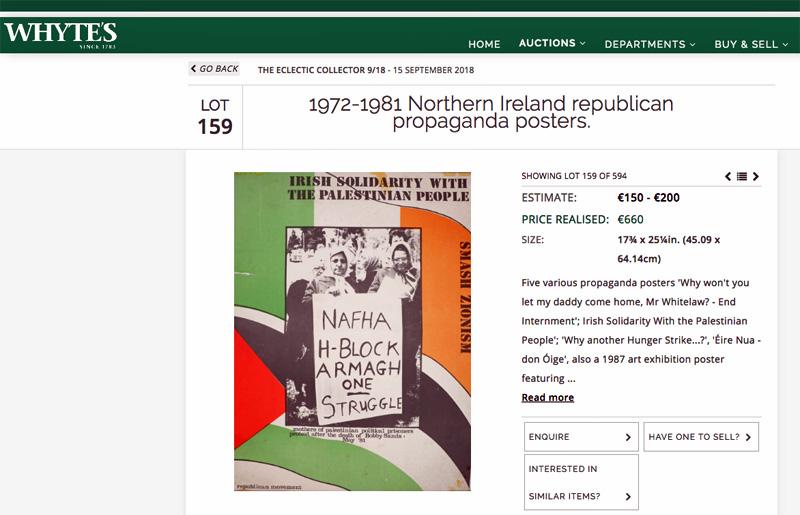Screen dimensions: 800x515
Task: Go to the next lot arrow
Action: point(756,177)
